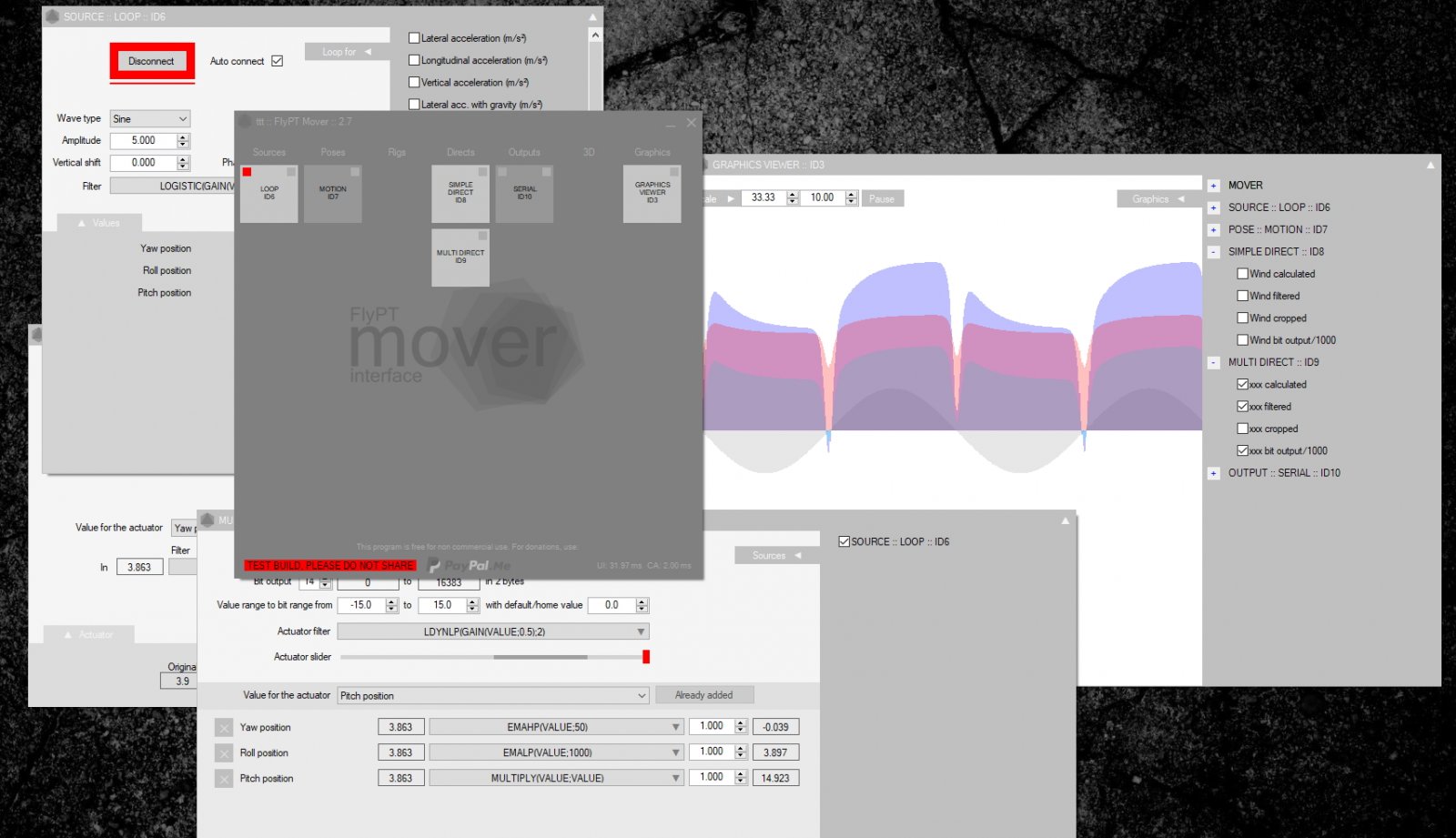Expand POSE :: MOTION :: ID7 tree node

pos(1213,230)
